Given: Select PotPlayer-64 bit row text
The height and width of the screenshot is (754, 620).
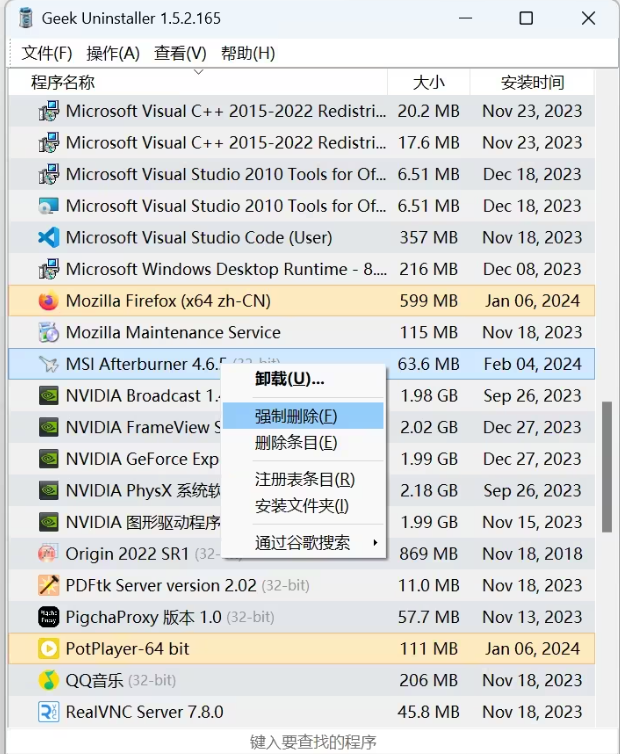Looking at the screenshot, I should tap(127, 649).
